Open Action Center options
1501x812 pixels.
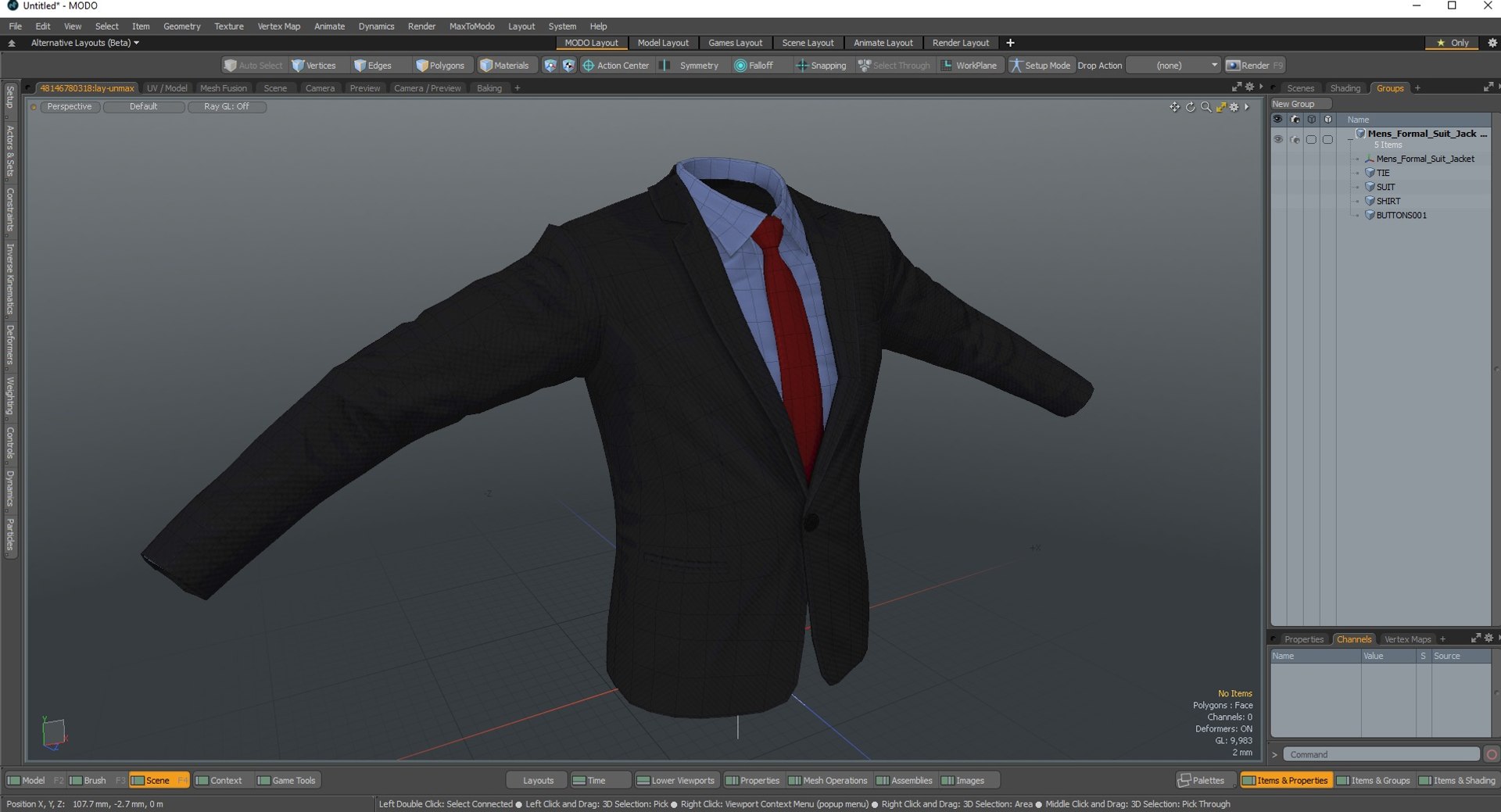click(x=616, y=66)
